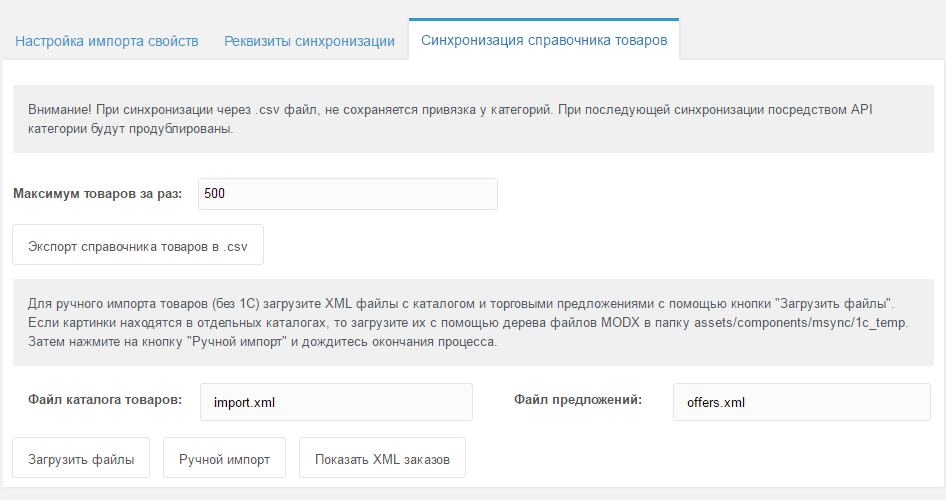Click the Файл предложений input with offers.xml
Image resolution: width=946 pixels, height=500 pixels.
point(802,402)
